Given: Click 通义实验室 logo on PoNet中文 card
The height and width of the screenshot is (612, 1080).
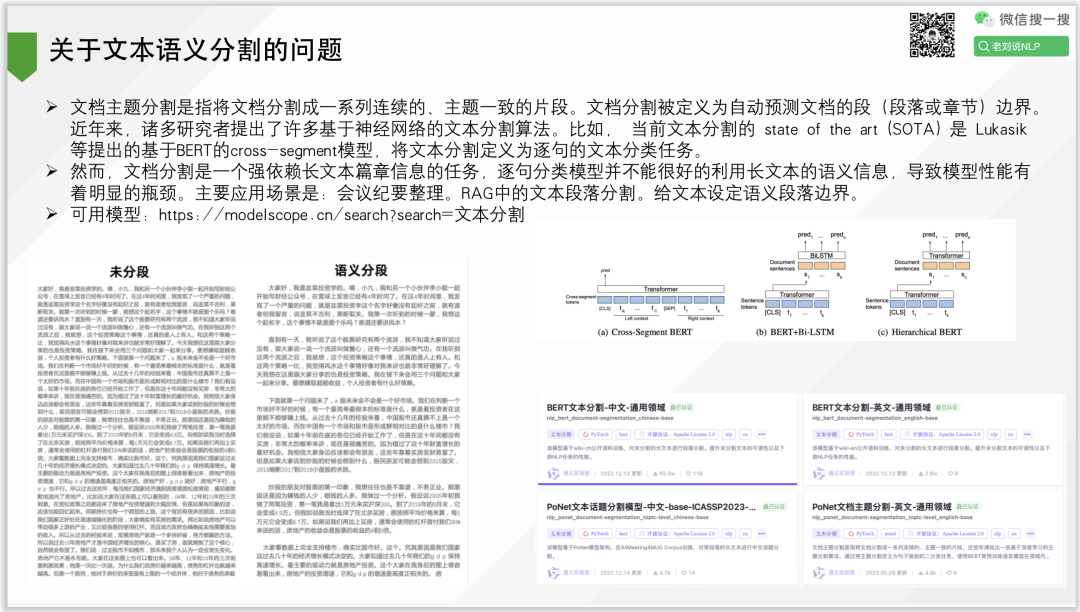Looking at the screenshot, I should [x=554, y=573].
